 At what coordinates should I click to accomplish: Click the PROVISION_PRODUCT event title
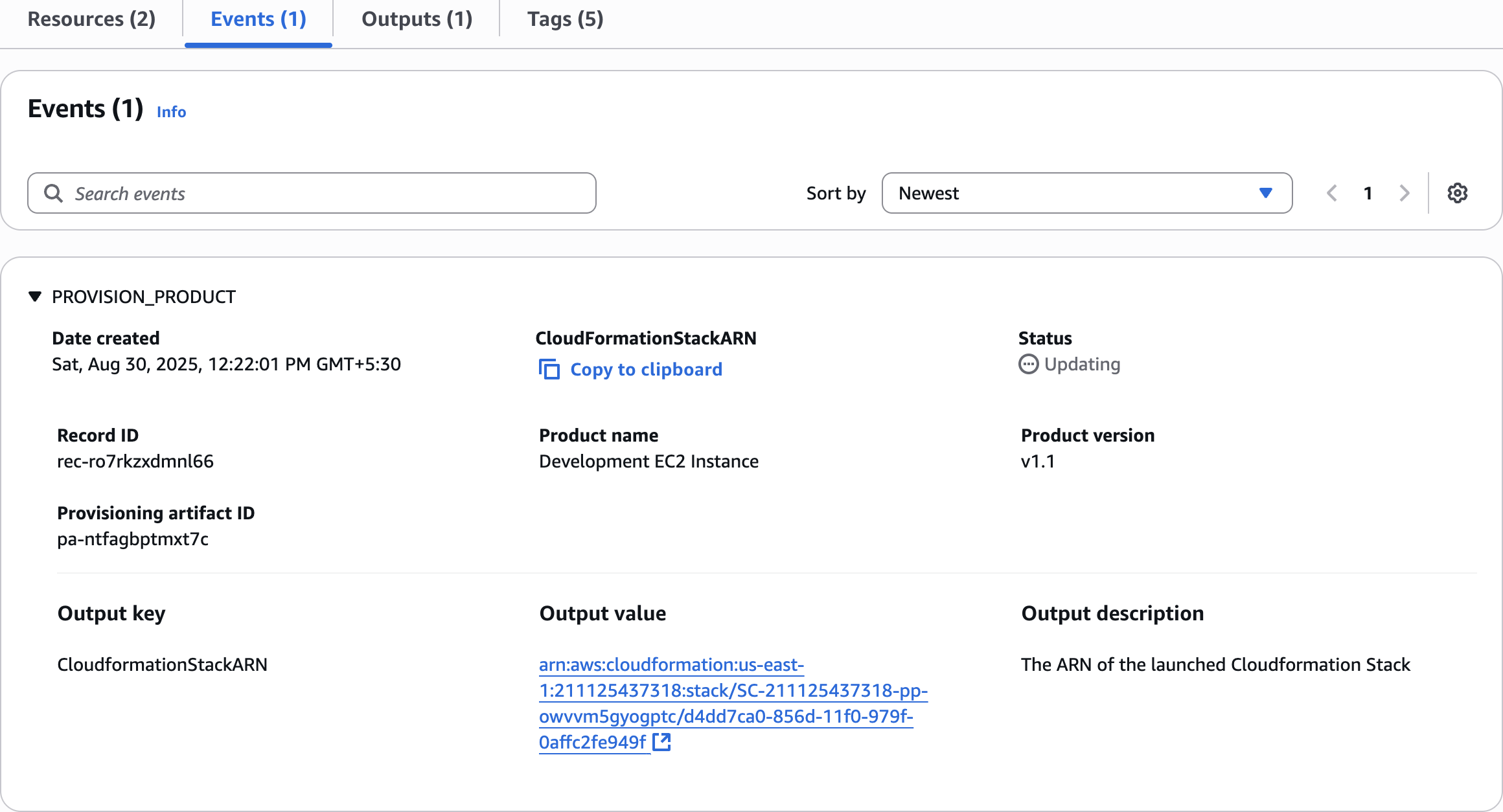pos(144,297)
